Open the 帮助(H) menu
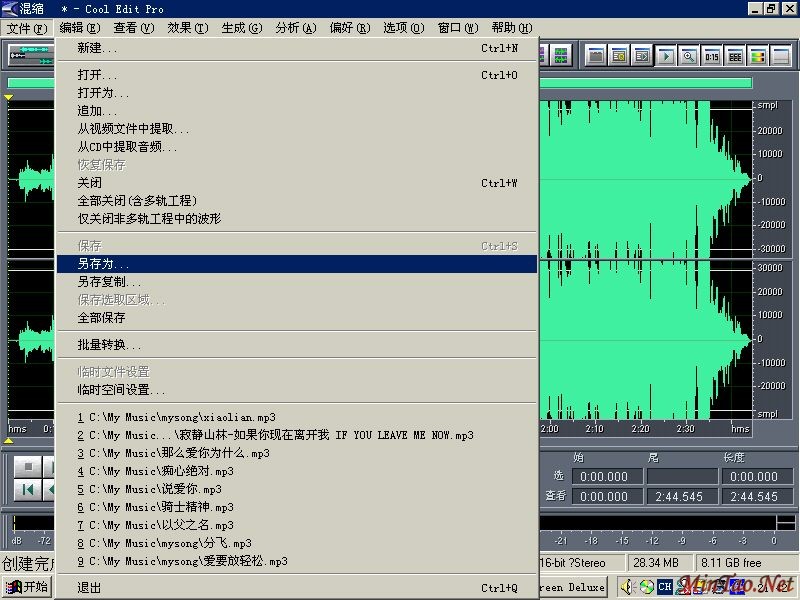Screen dimensions: 800x600 [x=511, y=28]
